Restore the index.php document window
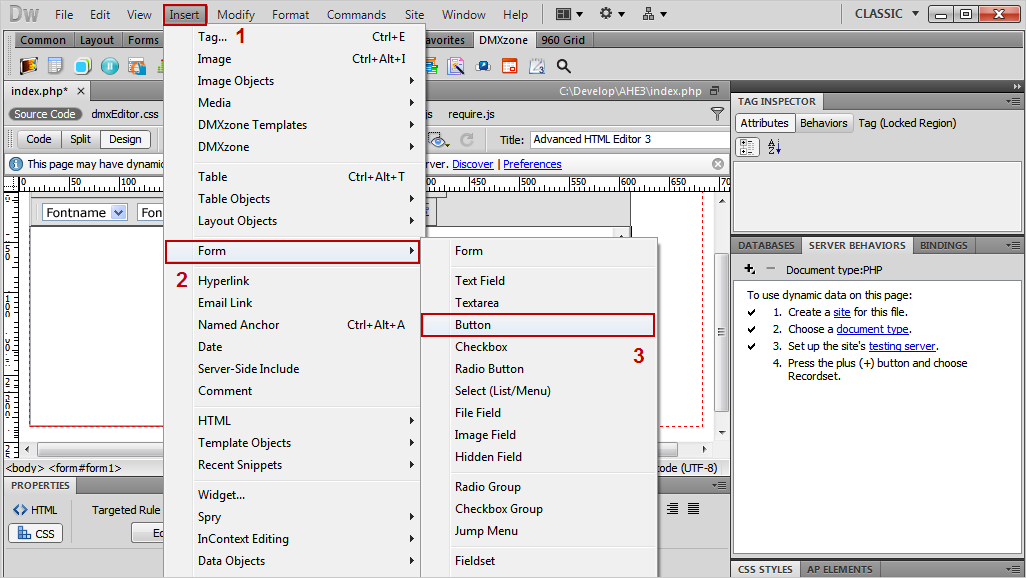 click(x=715, y=91)
